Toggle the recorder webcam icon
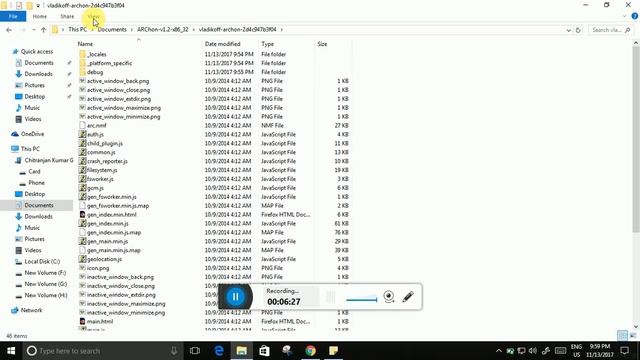 pyautogui.click(x=389, y=296)
